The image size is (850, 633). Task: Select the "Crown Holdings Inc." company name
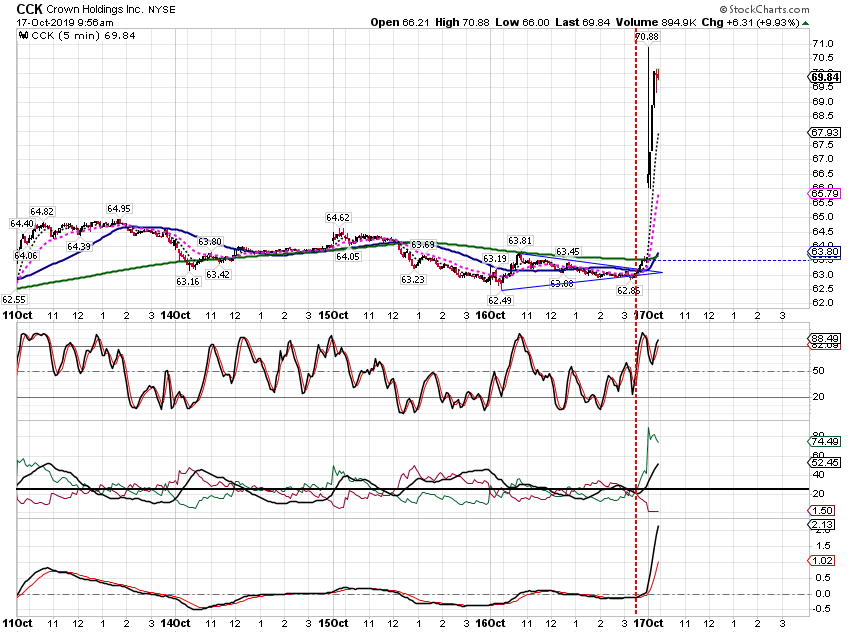(x=95, y=9)
